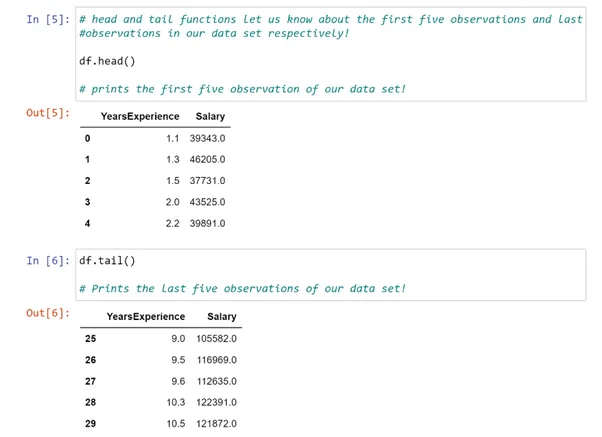Click row index 27 in tail table

[91, 381]
